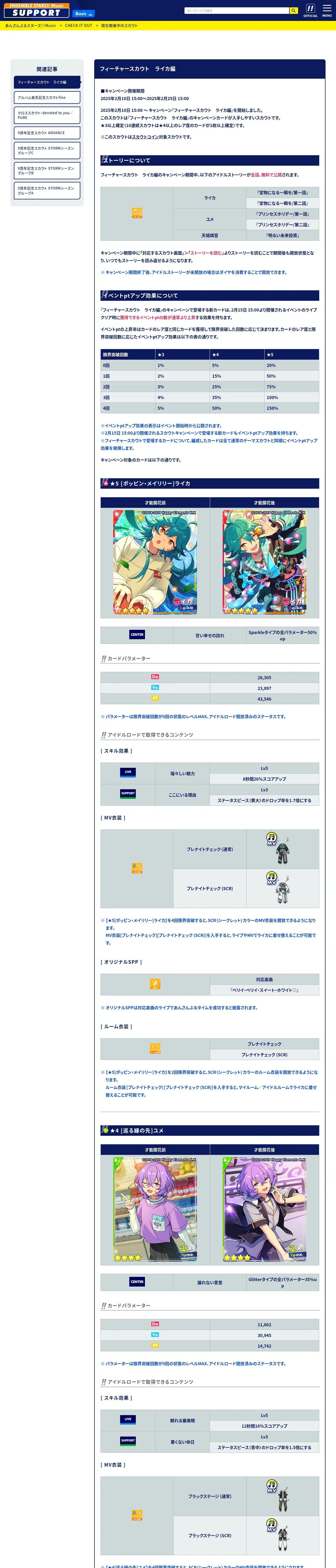
Task: Click the Da parameter badge beside 11,662
Action: (155, 1324)
